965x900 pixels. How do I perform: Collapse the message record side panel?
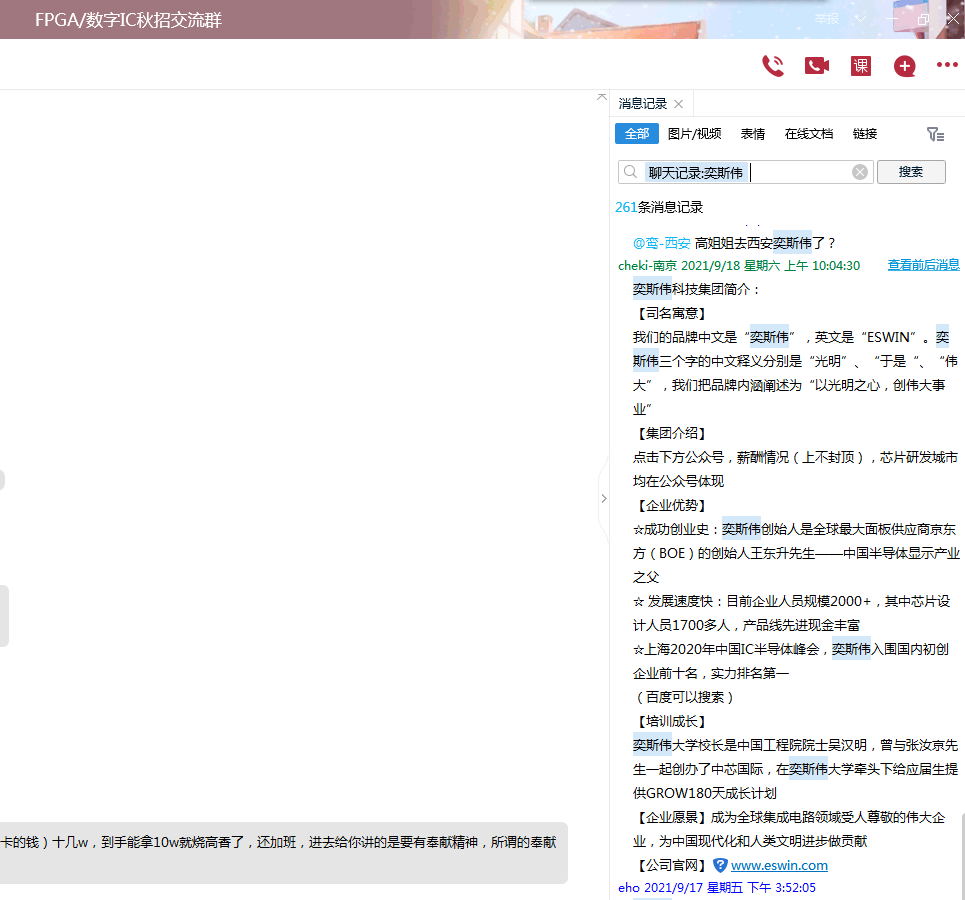[604, 498]
